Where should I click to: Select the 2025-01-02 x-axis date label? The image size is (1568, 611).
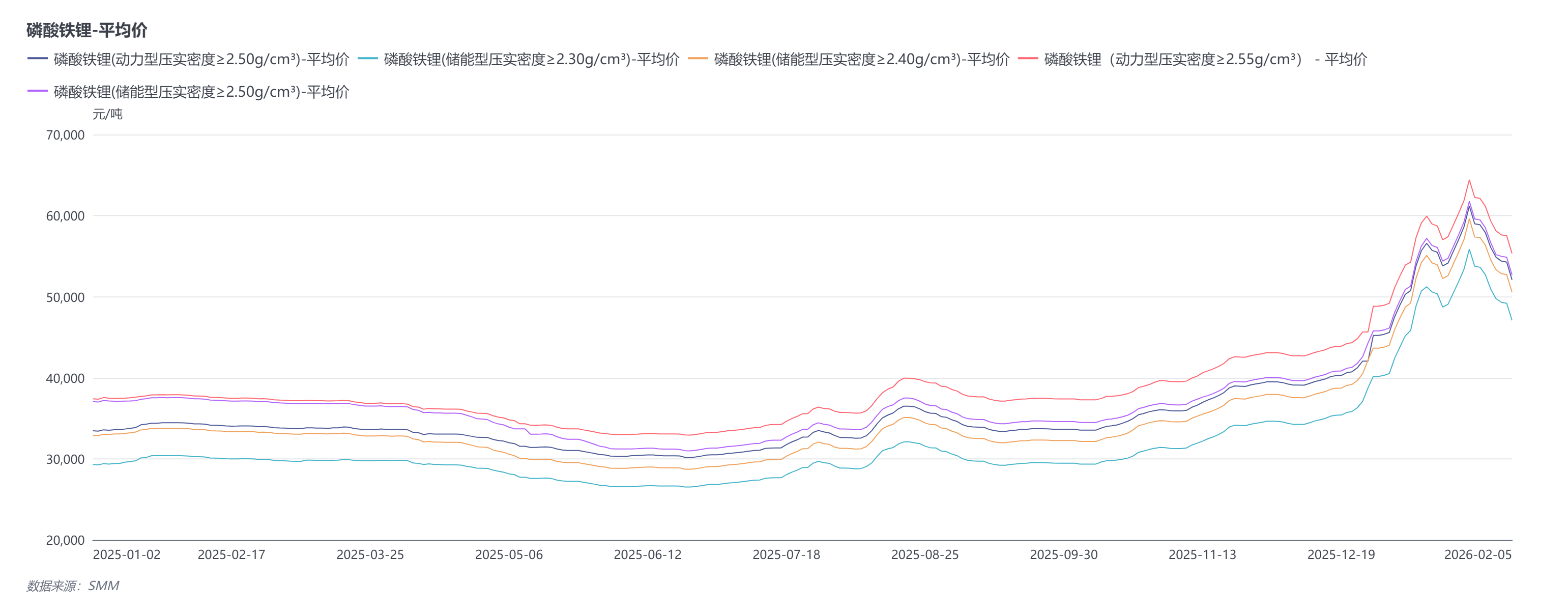tap(127, 554)
